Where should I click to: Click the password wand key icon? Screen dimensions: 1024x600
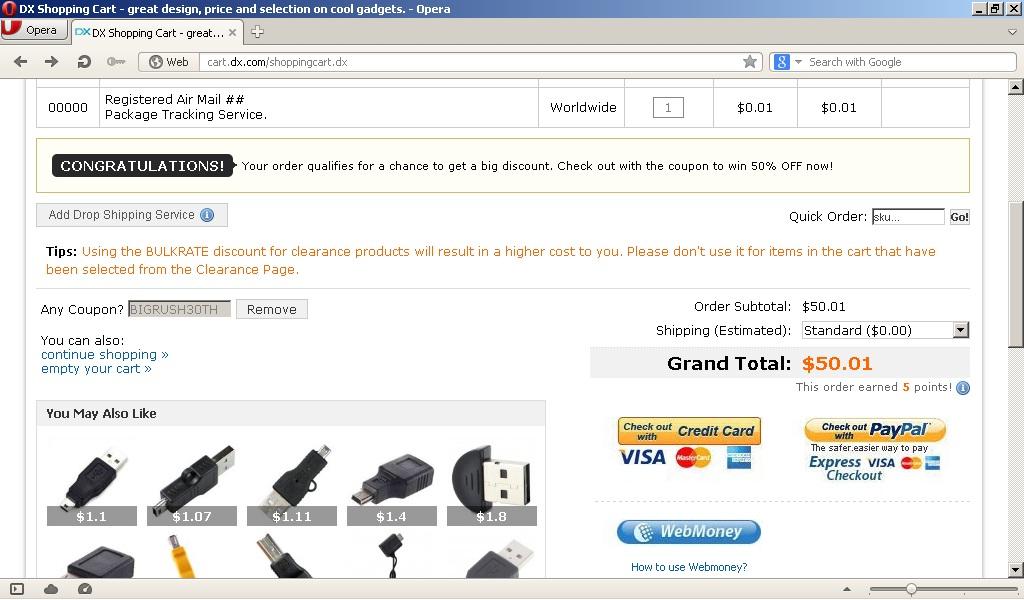116,61
